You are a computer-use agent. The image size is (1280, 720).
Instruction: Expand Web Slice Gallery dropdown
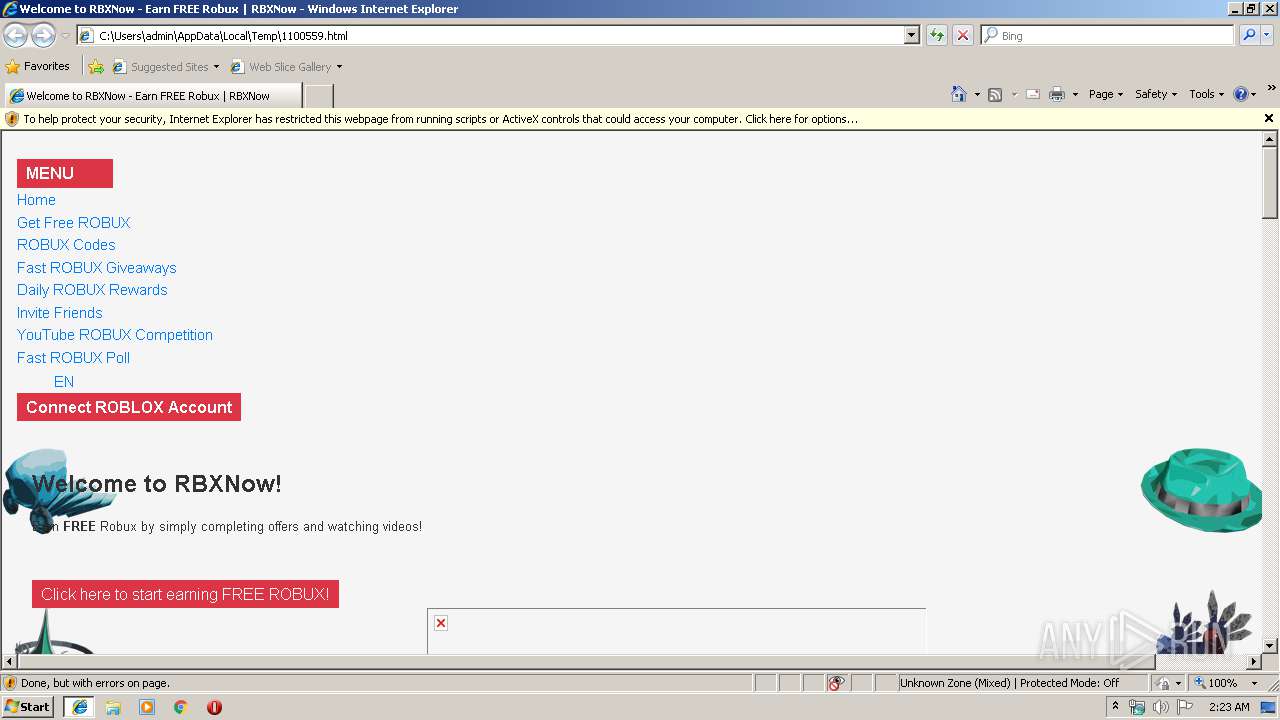339,67
